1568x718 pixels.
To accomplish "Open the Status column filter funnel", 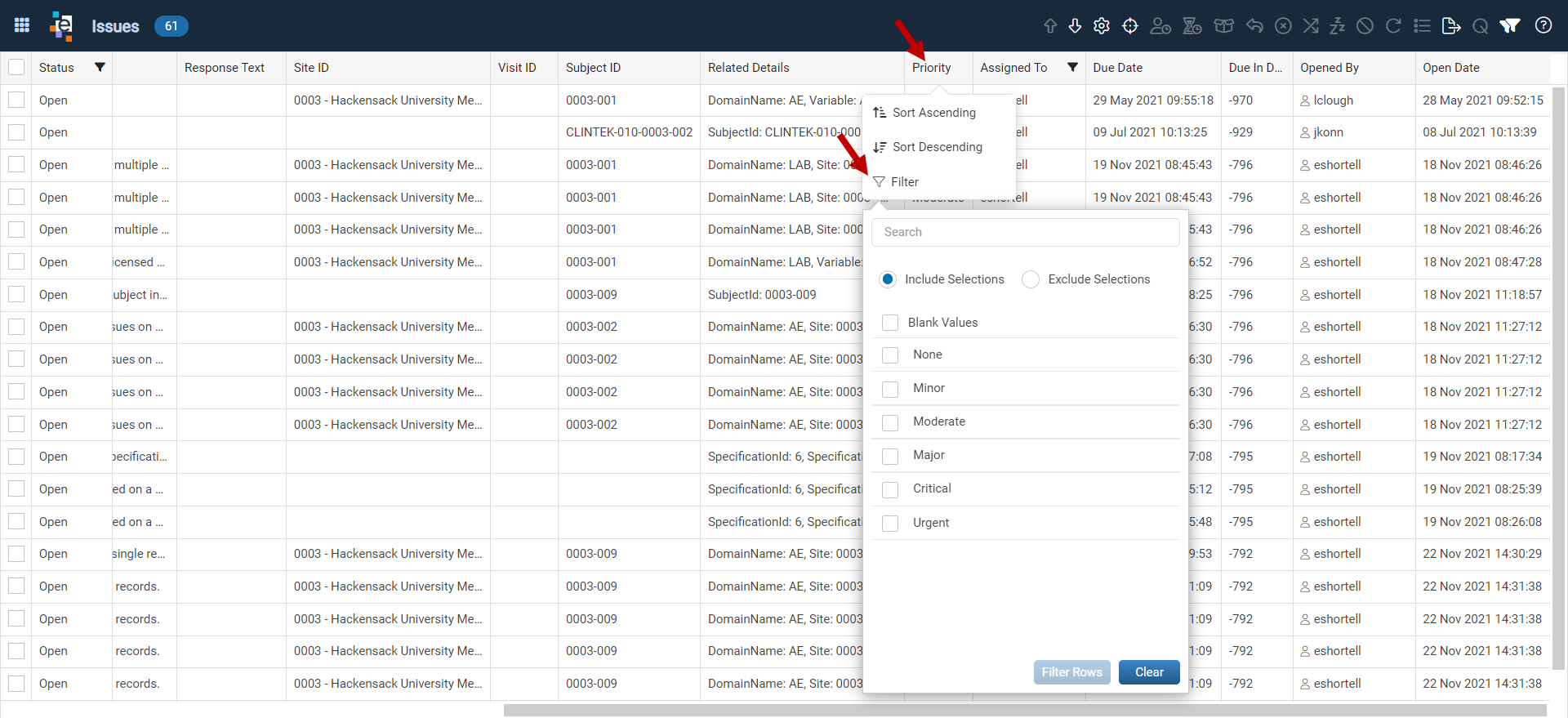I will (100, 67).
